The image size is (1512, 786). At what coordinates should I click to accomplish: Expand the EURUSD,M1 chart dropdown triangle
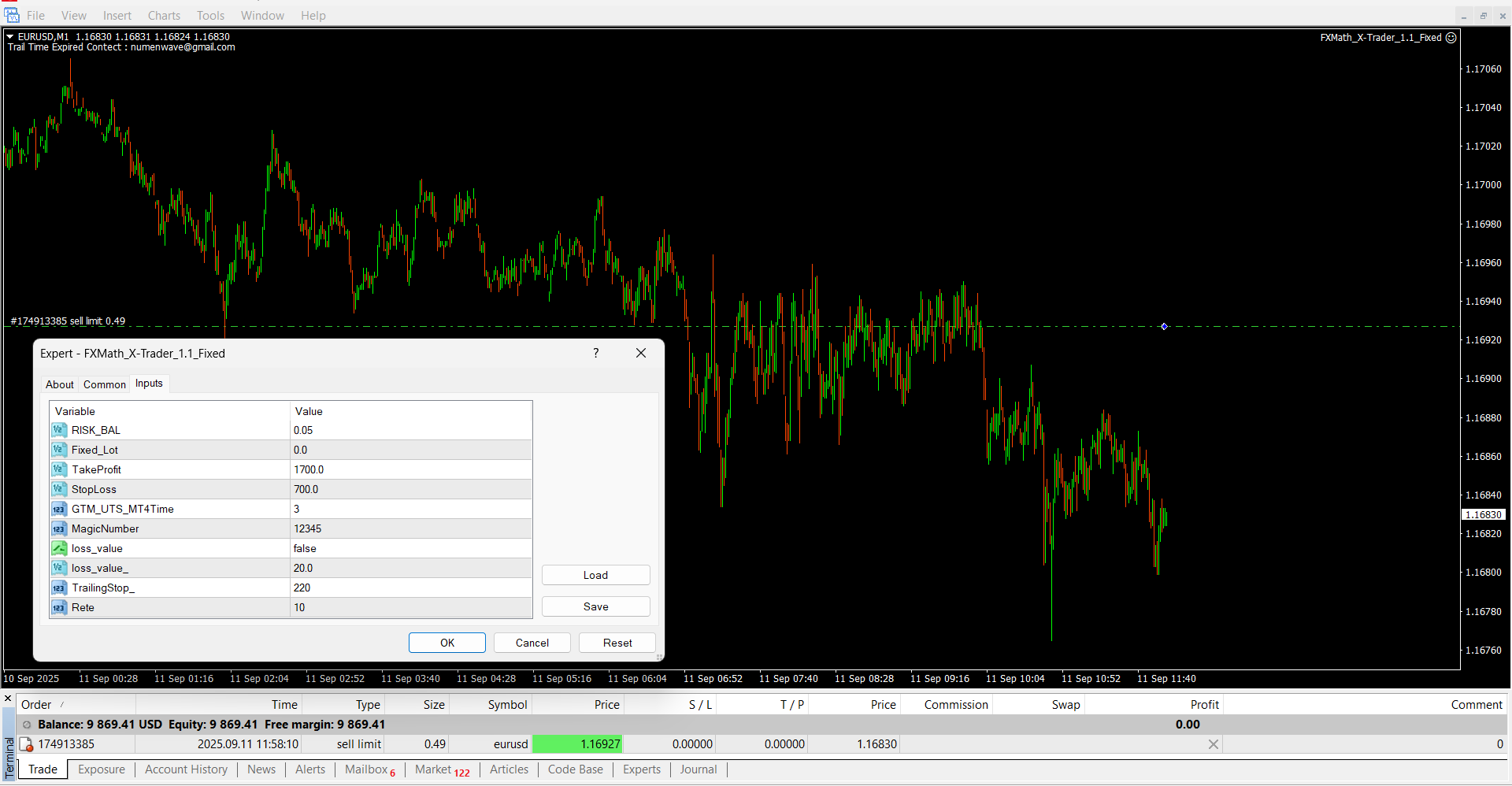click(x=10, y=36)
